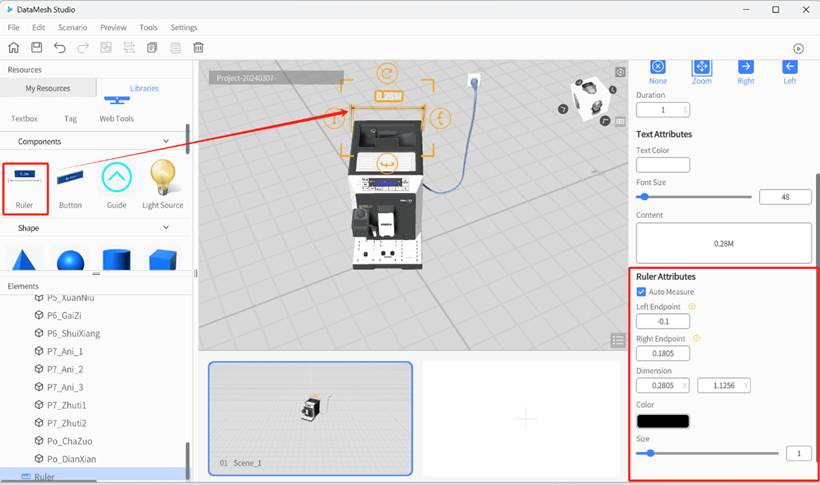The image size is (820, 485).
Task: Collapse the Components section
Action: pos(166,142)
